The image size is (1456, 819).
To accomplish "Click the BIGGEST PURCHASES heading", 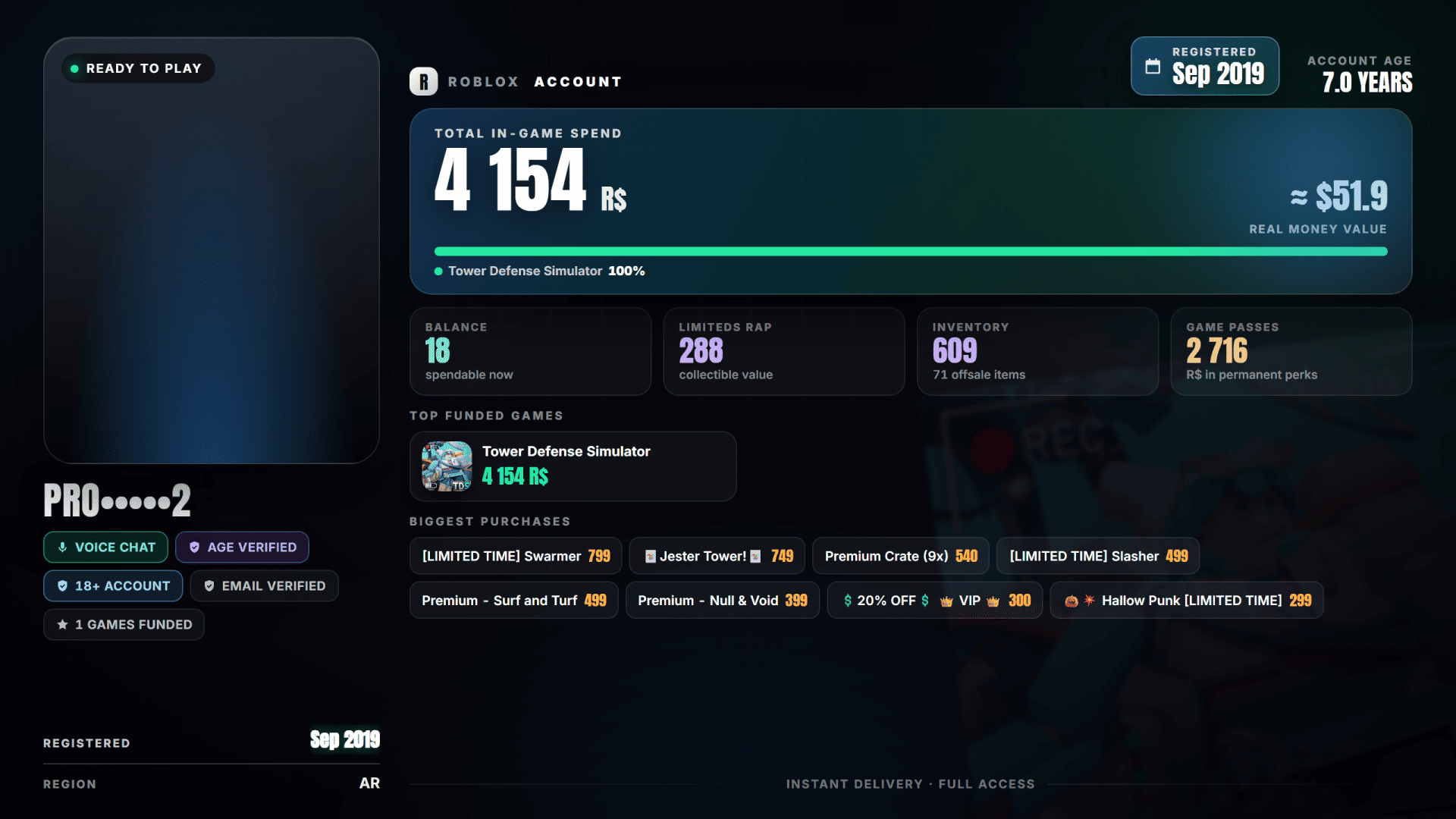I will click(490, 522).
